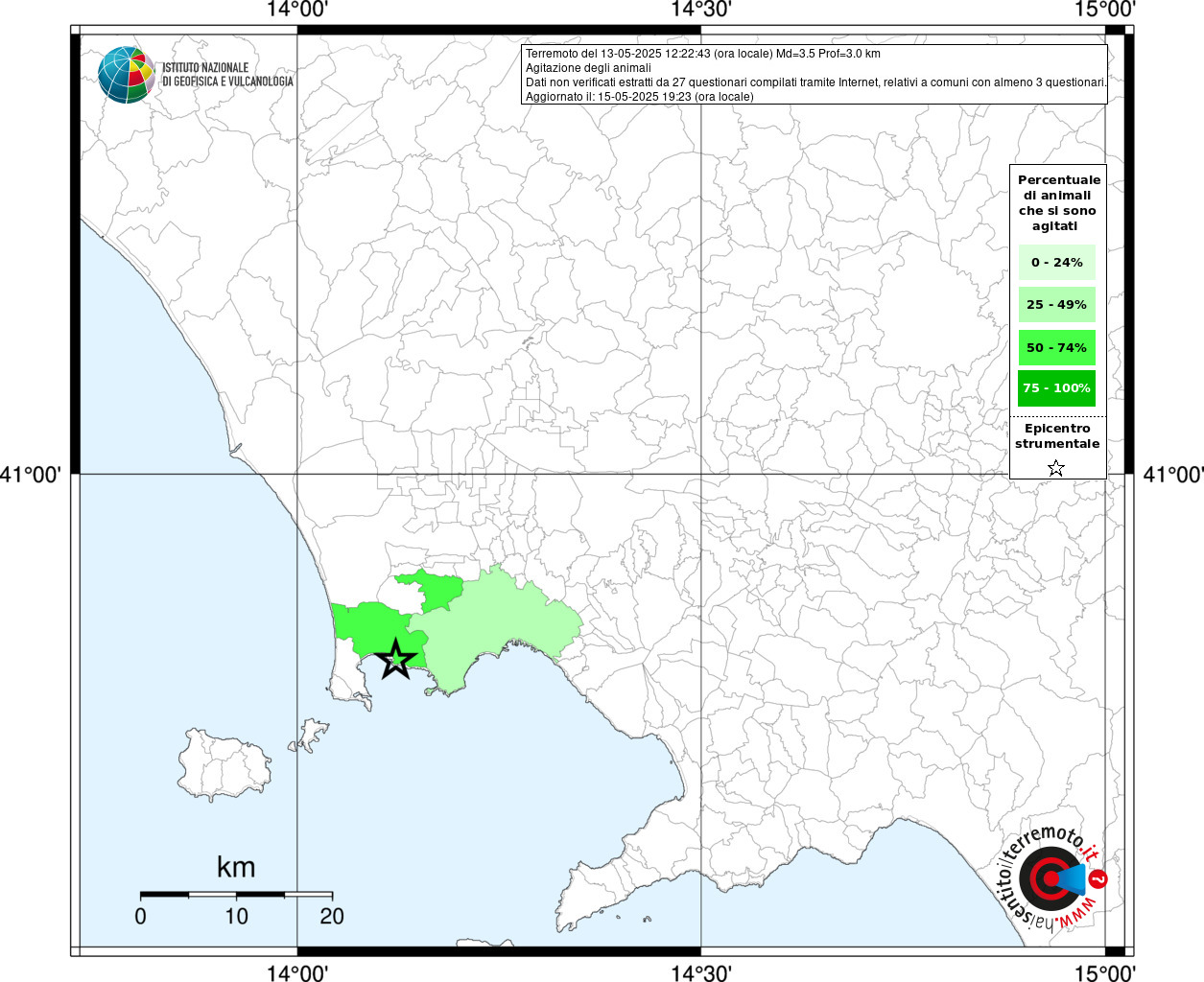The image size is (1204, 982).
Task: Click the right 41°00' latitude label
Action: (x=1172, y=474)
